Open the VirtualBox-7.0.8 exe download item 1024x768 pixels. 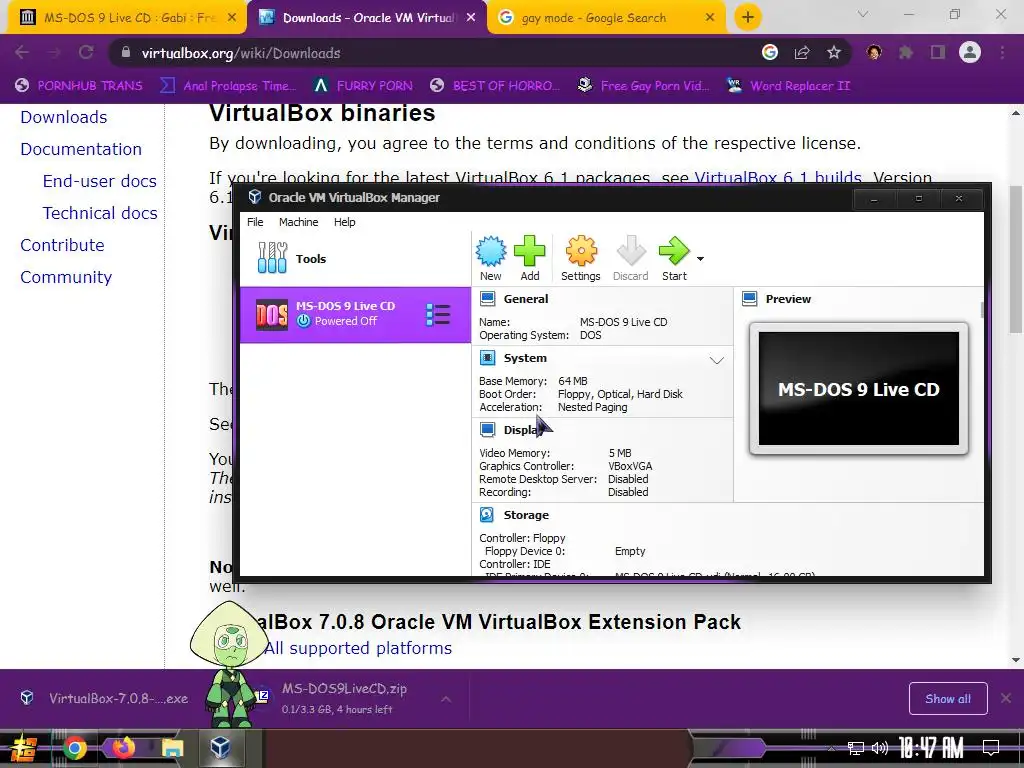pyautogui.click(x=104, y=698)
